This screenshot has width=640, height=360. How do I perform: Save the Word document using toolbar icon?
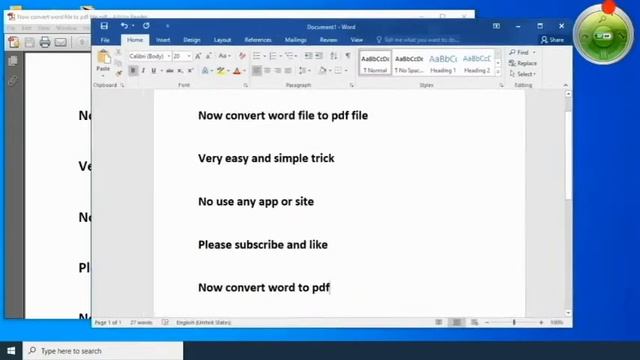pos(104,26)
